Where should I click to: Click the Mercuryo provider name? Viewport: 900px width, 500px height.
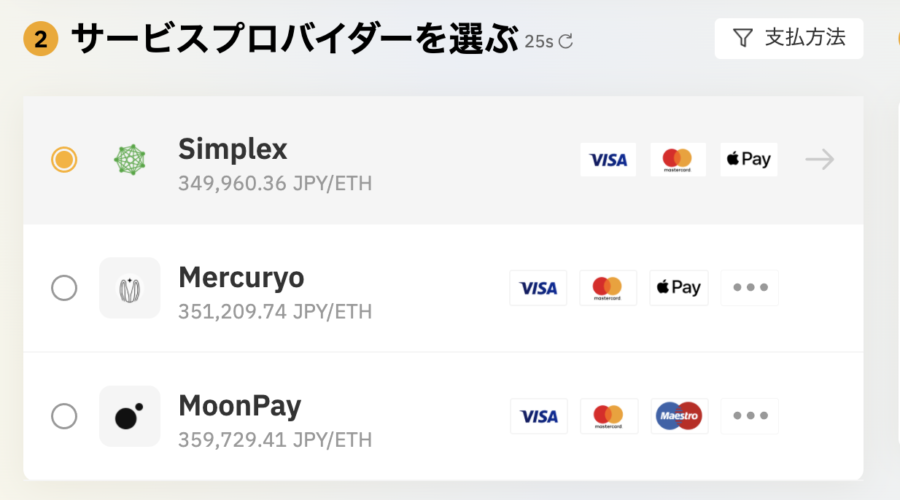coord(241,278)
